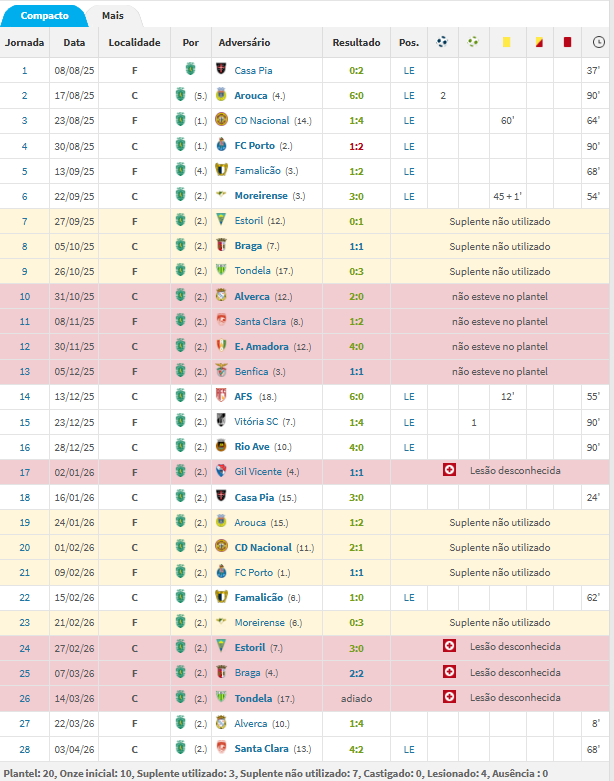Click the red card column icon
Viewport: 614px width, 781px height.
567,43
